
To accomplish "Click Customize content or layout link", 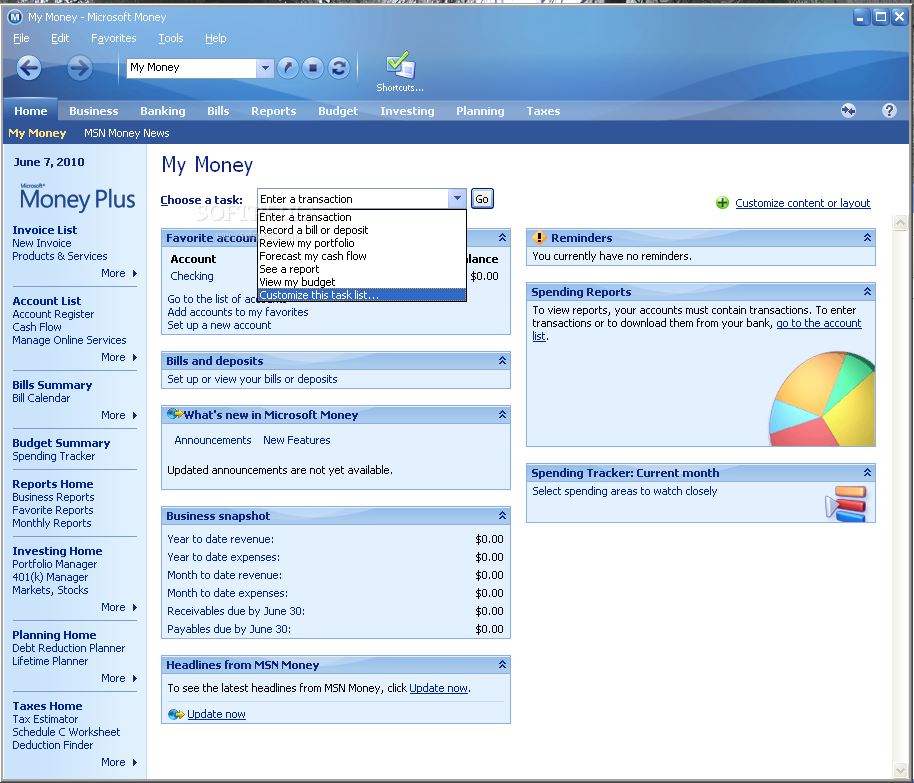I will 803,203.
